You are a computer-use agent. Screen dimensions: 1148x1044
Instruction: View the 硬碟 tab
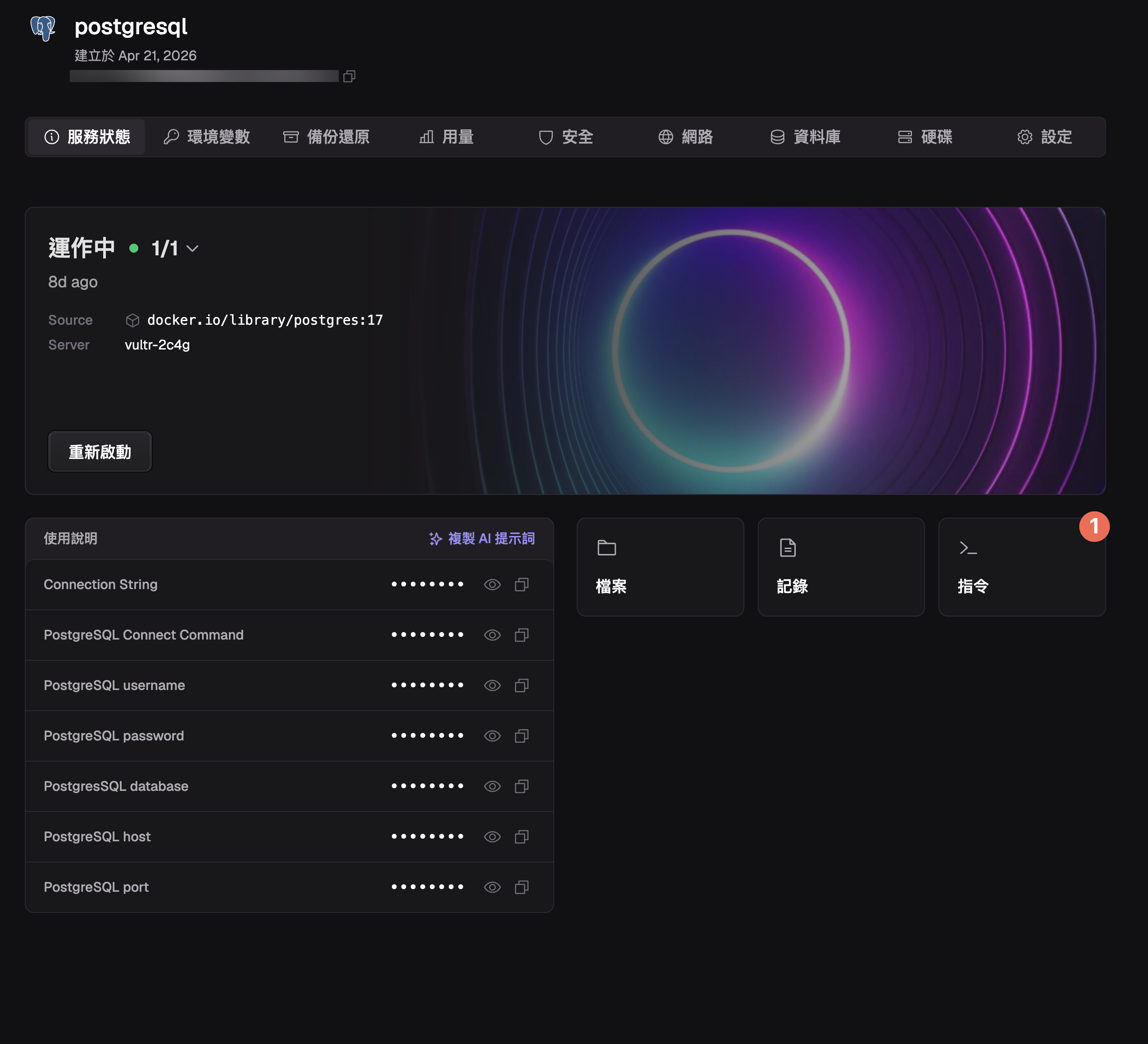925,137
